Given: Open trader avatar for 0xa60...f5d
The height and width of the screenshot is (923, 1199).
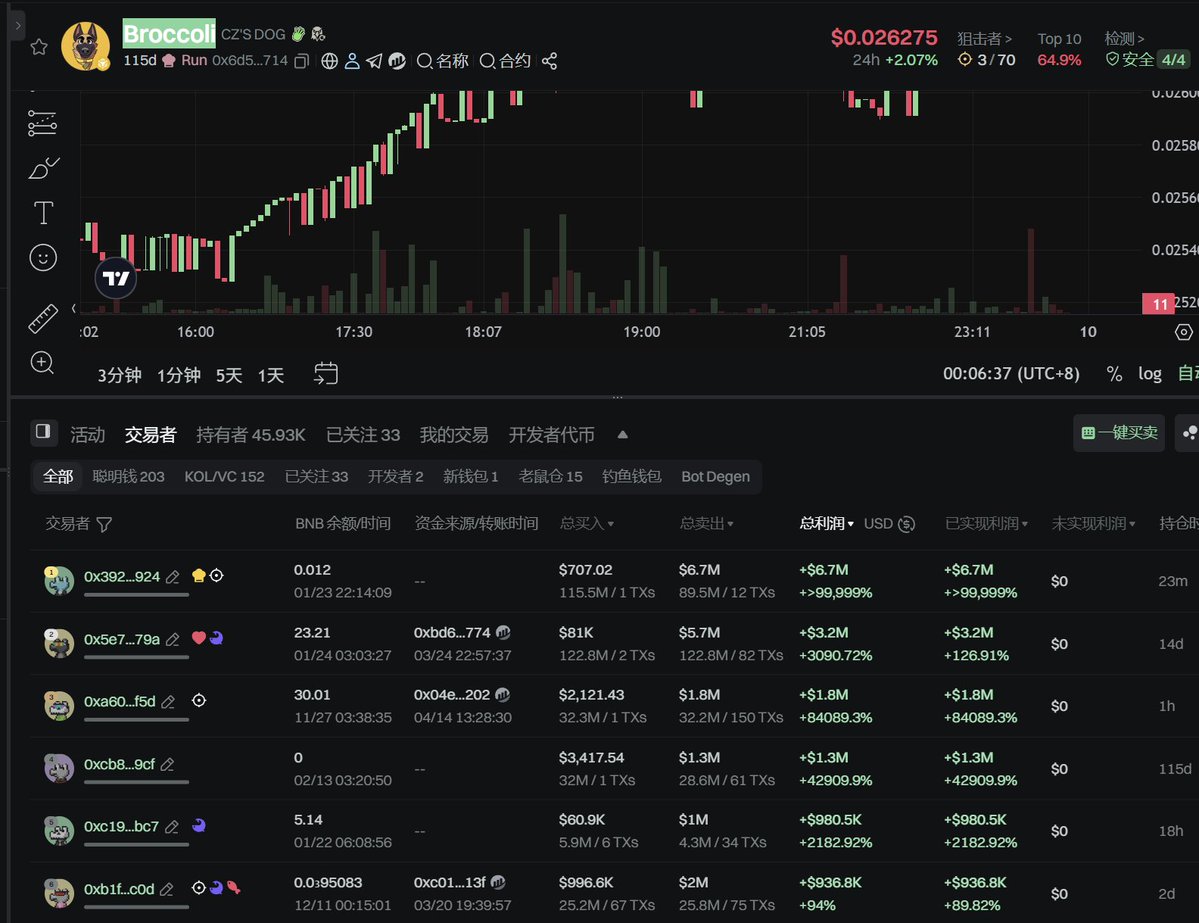Looking at the screenshot, I should 59,706.
